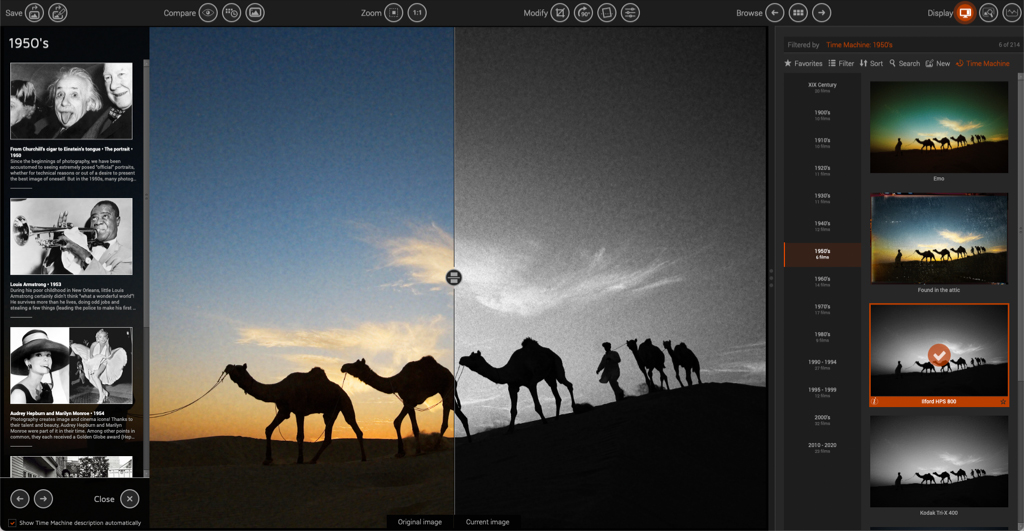Image resolution: width=1024 pixels, height=531 pixels.
Task: Click the split-view divider handle
Action: [454, 277]
